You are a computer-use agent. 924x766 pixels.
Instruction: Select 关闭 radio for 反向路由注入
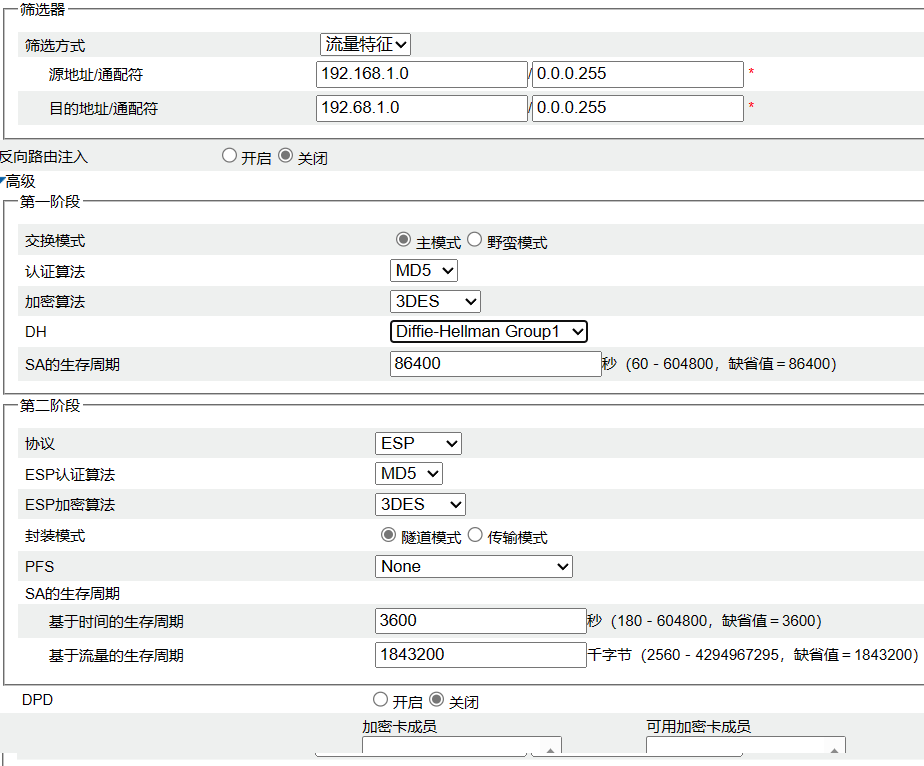pyautogui.click(x=285, y=156)
